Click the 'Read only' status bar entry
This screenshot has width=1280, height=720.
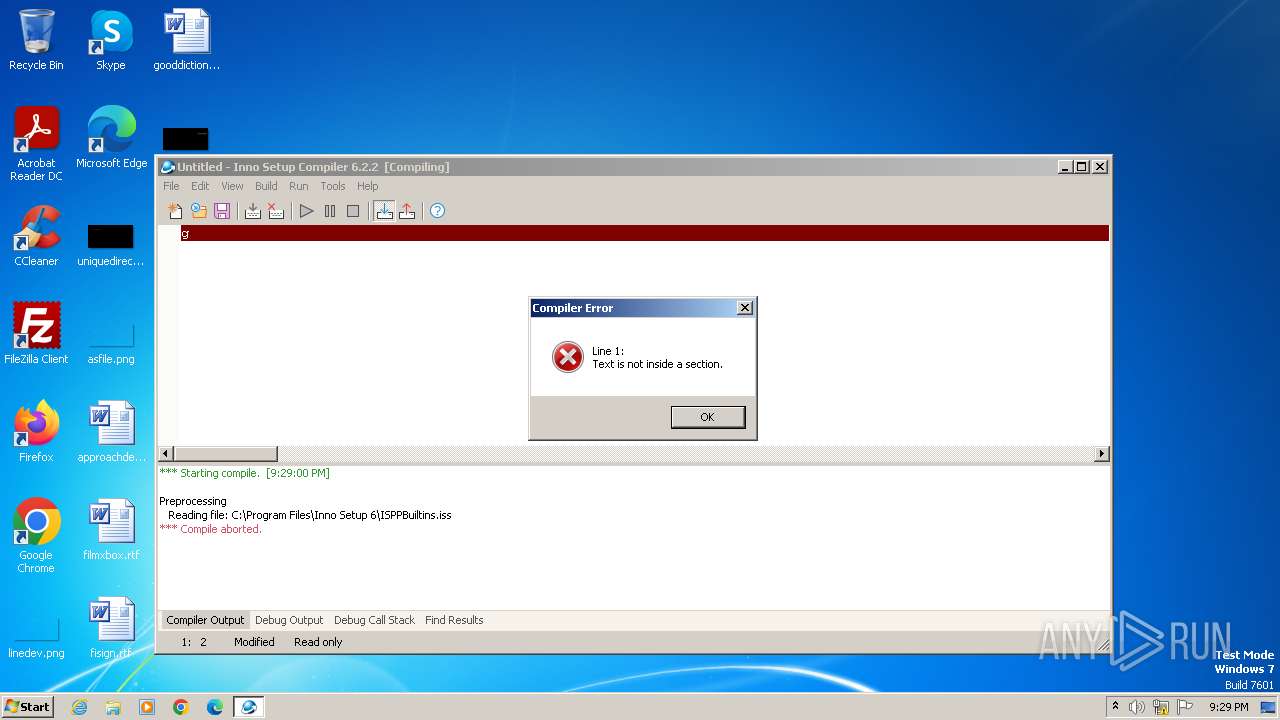pyautogui.click(x=318, y=642)
